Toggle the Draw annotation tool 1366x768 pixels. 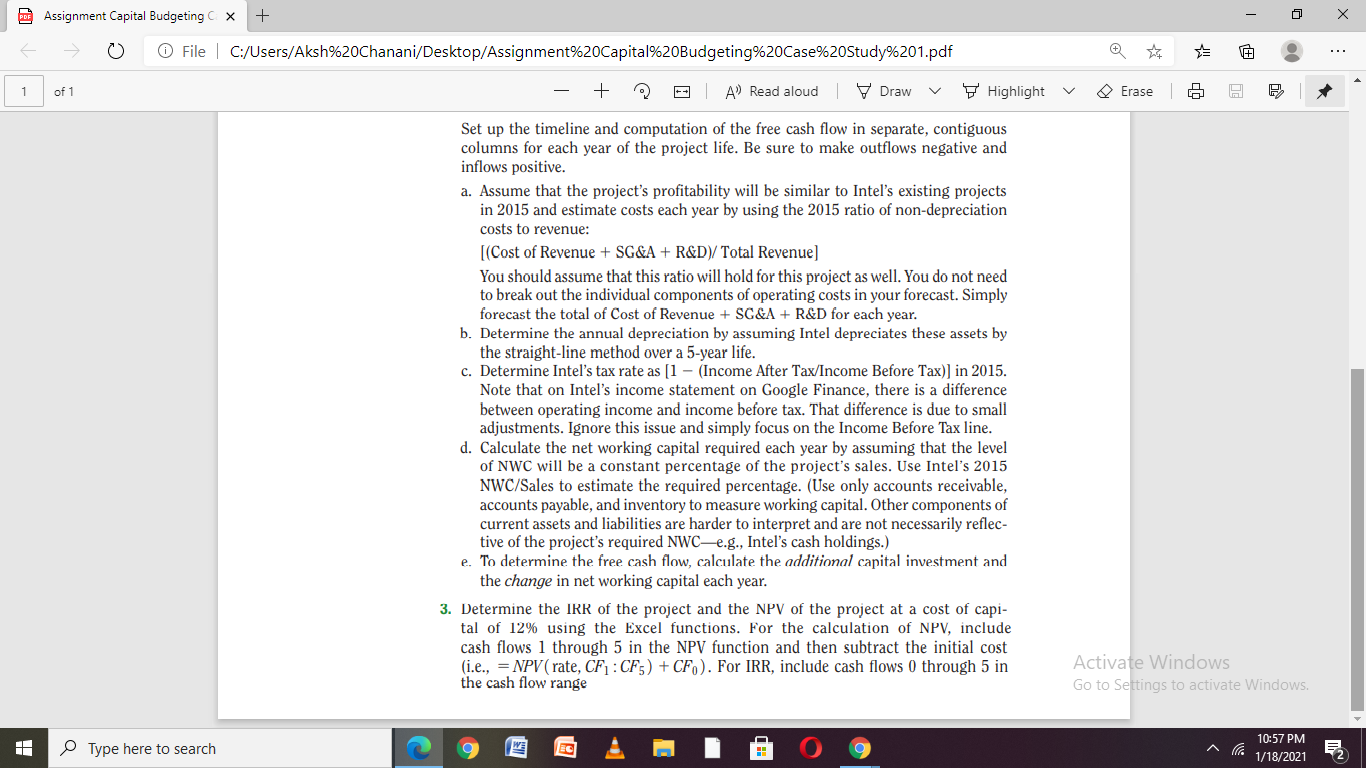click(884, 91)
